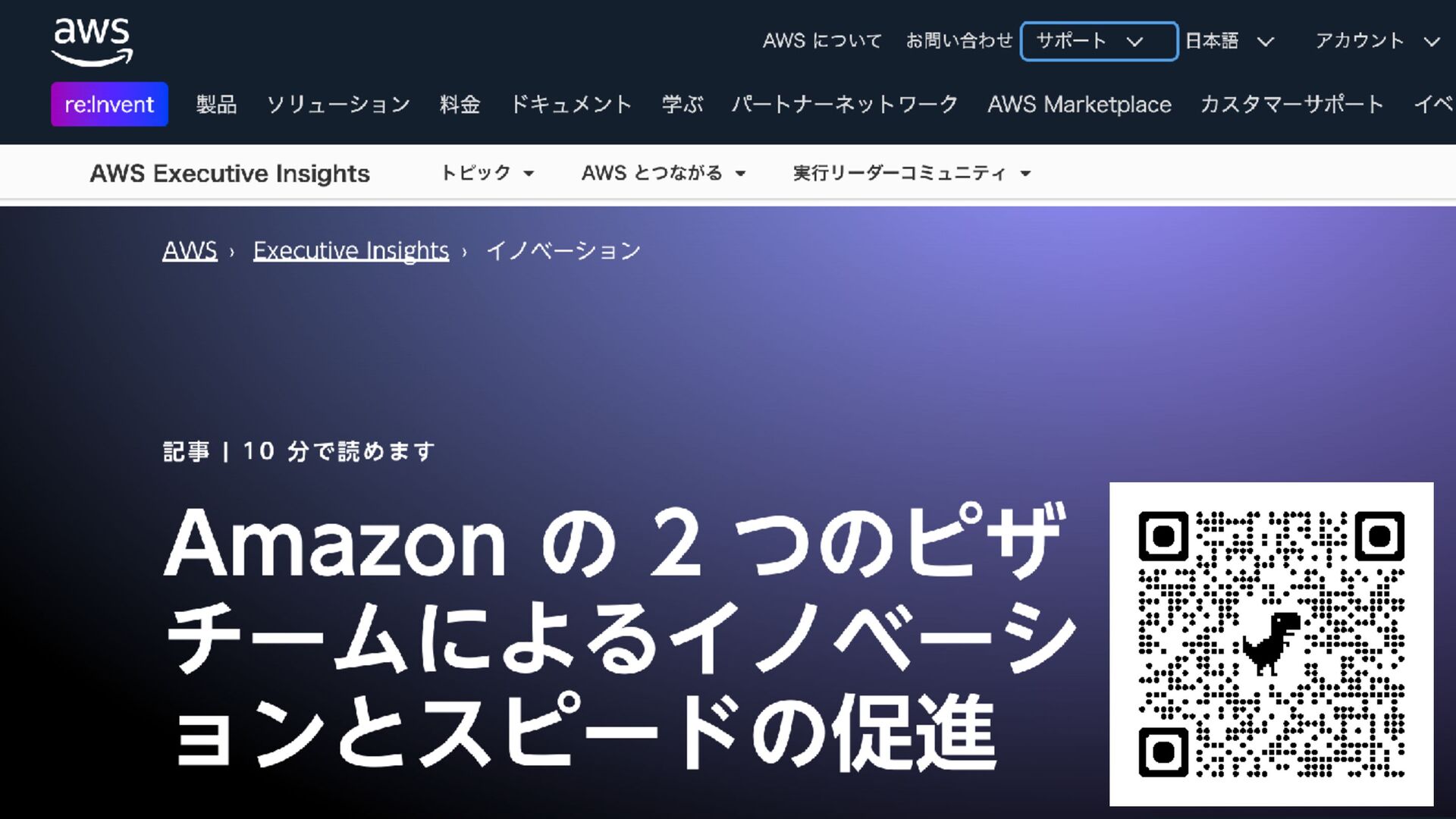Select 料金 in the navigation
Image resolution: width=1456 pixels, height=819 pixels.
click(x=460, y=104)
